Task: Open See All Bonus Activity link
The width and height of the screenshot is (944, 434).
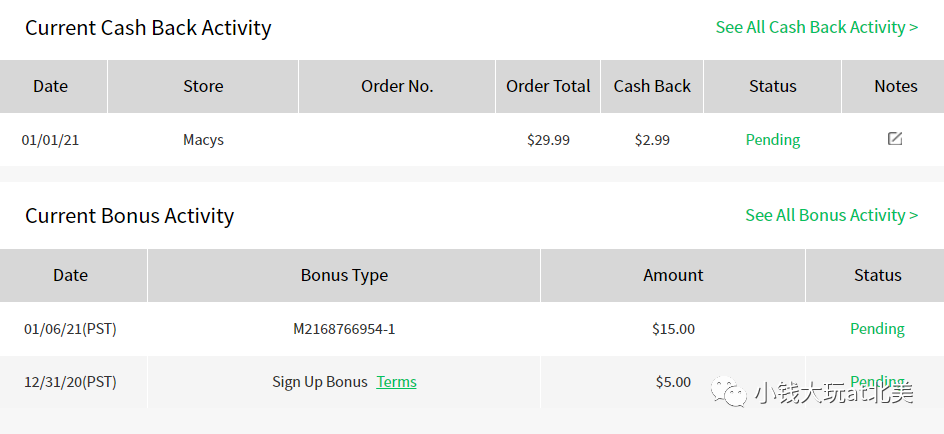Action: (x=831, y=215)
